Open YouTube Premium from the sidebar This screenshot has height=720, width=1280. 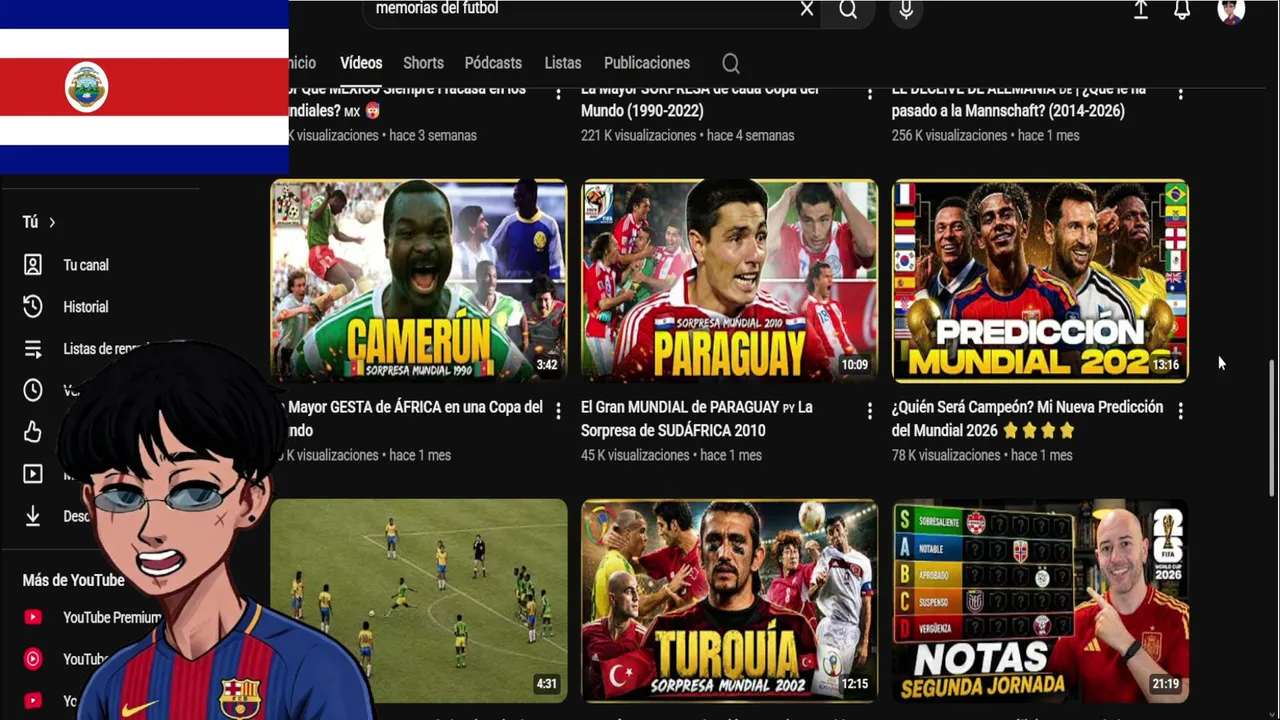[92, 618]
